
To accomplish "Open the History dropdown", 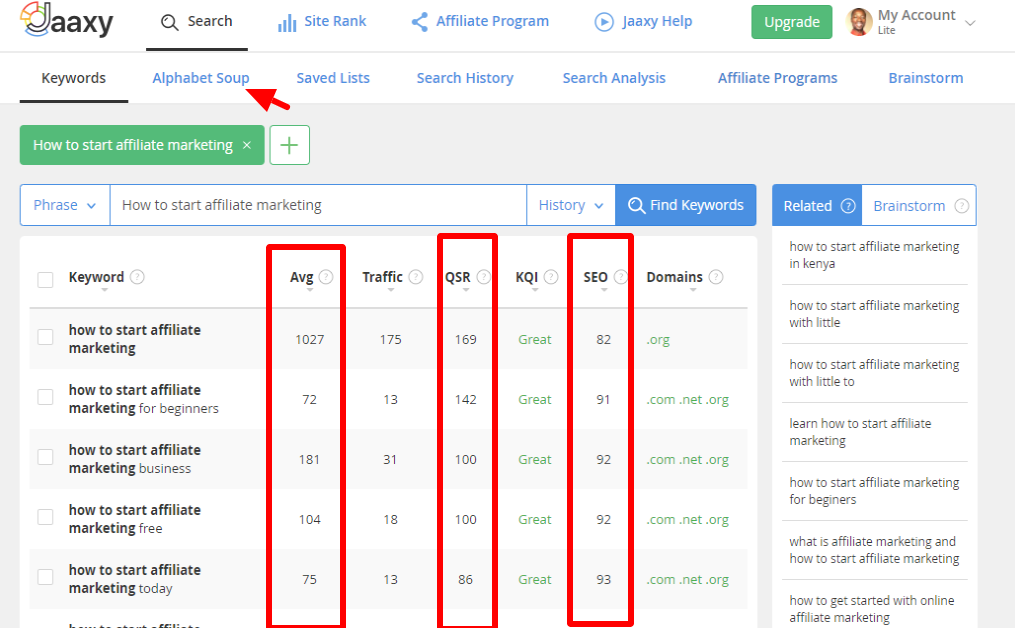I will [x=570, y=205].
